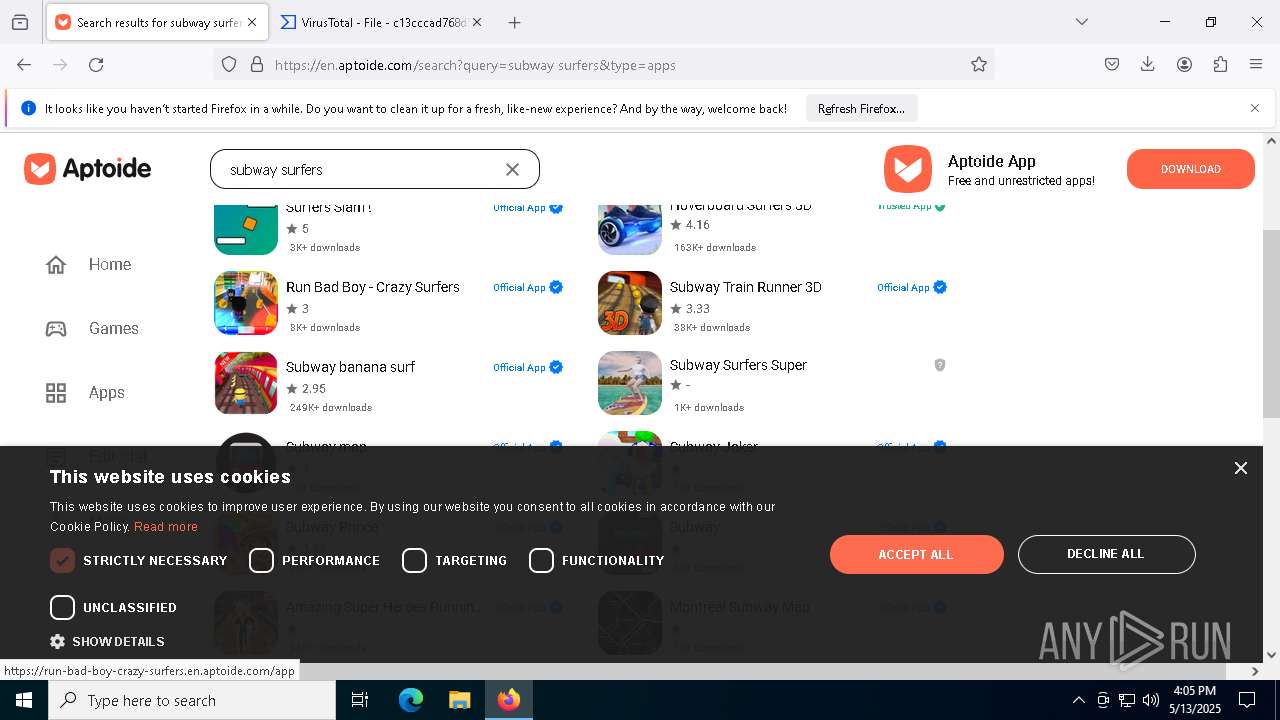Click the Aptoide logo in the header
Viewport: 1280px width, 720px height.
coord(88,169)
